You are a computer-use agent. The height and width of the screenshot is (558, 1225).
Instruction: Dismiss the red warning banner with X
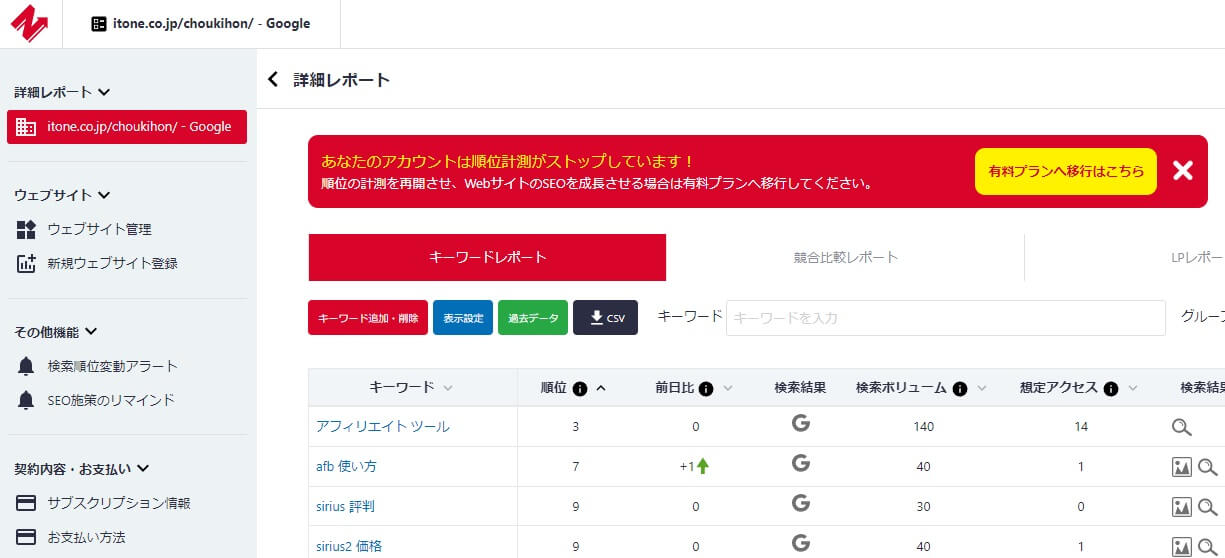point(1183,171)
